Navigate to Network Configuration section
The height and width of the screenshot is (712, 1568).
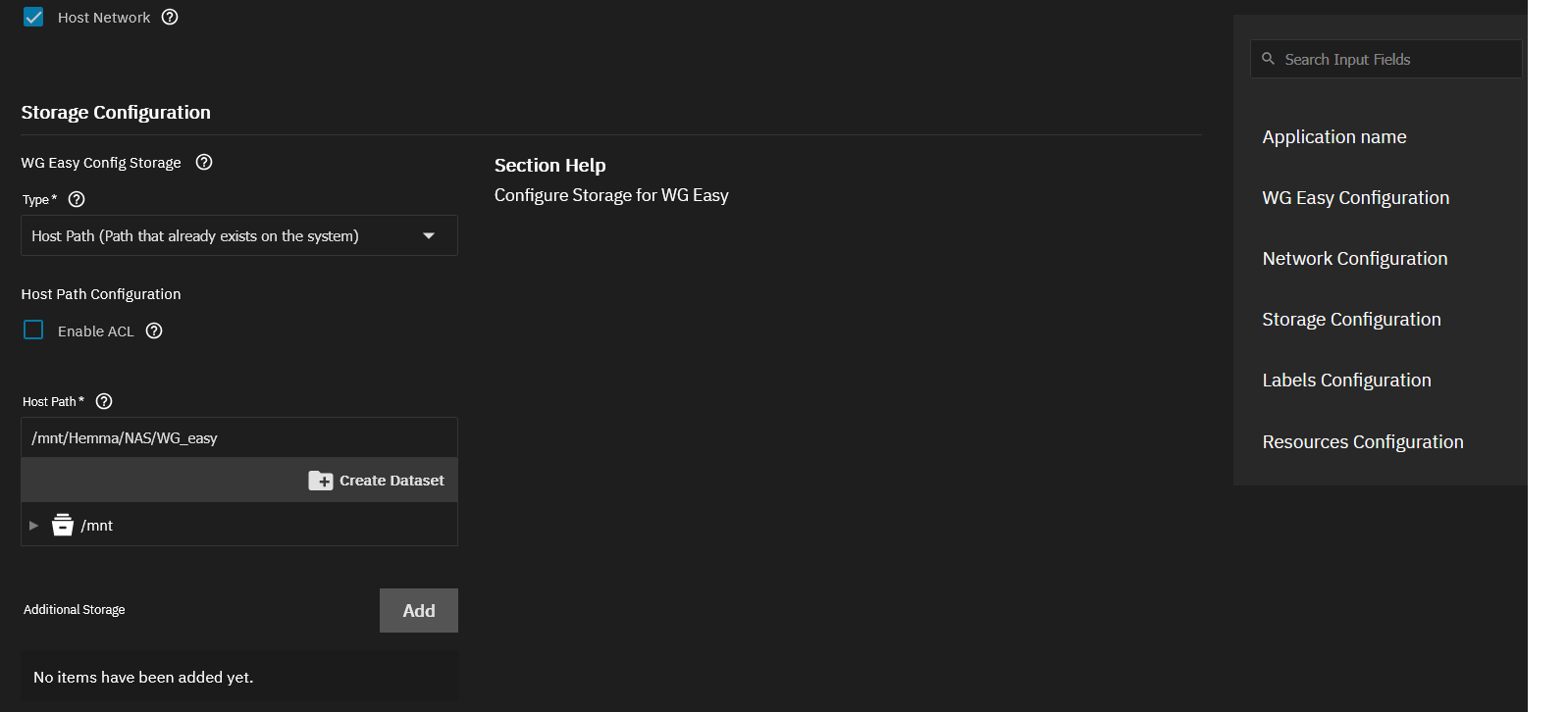1354,259
